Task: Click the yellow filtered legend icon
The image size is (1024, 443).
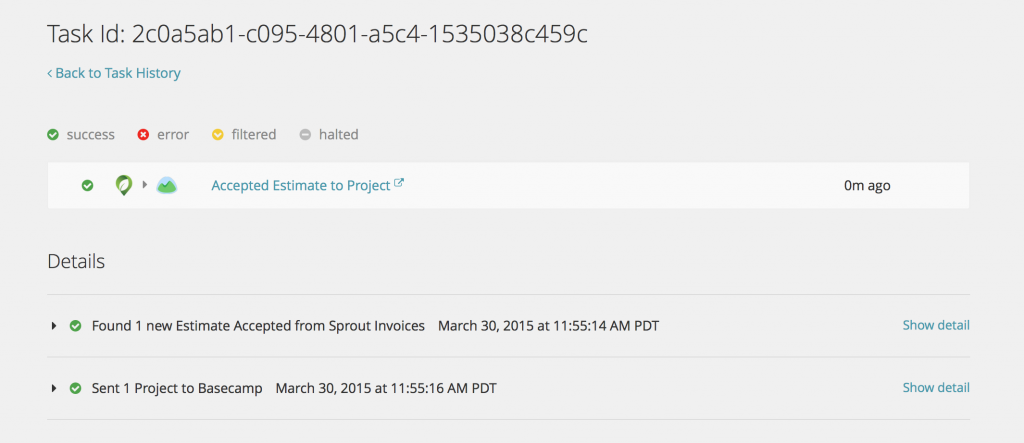Action: coord(217,135)
